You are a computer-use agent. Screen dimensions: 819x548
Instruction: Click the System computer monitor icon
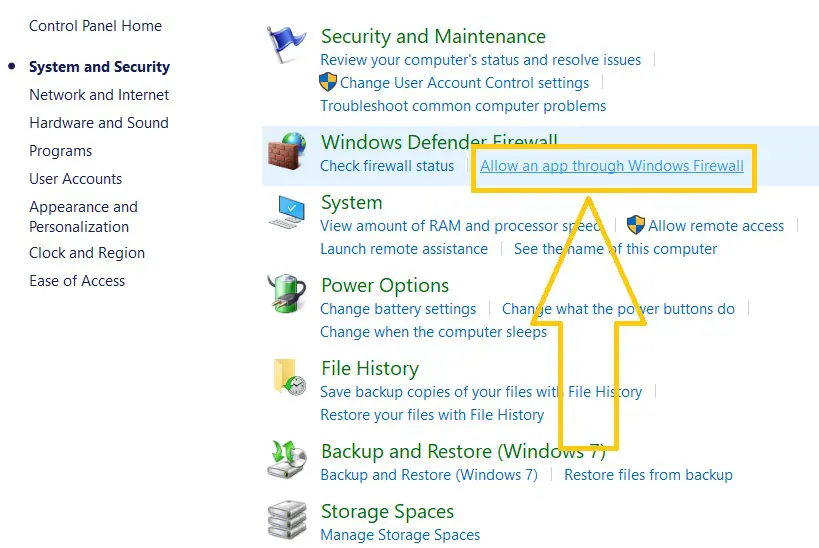click(287, 212)
